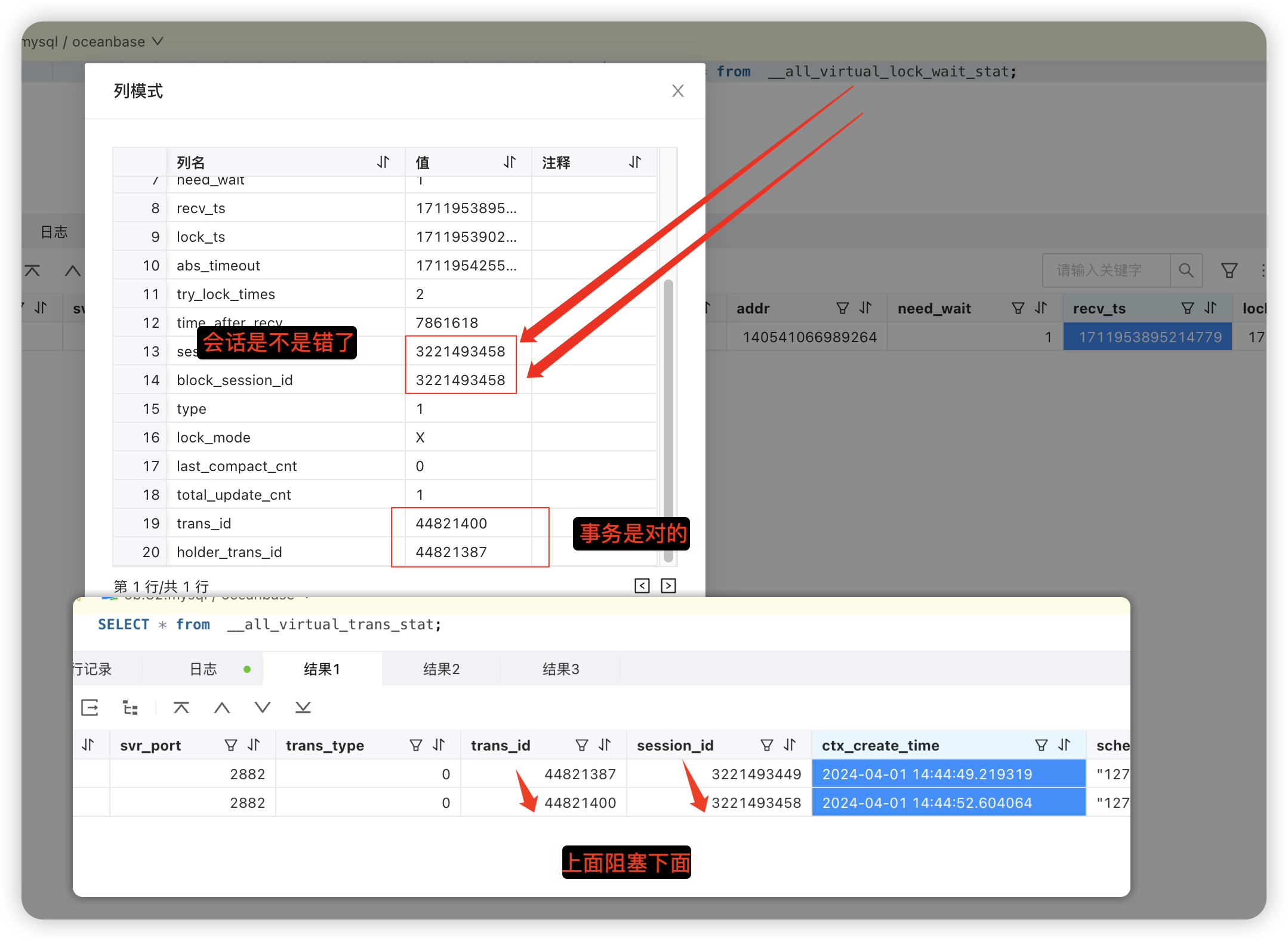1288x941 pixels.
Task: Select try_lock_times row in dialog
Action: pos(385,294)
